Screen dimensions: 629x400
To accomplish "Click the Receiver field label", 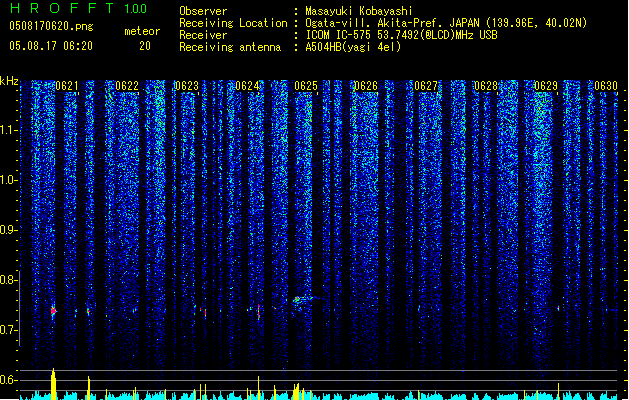I will [203, 35].
